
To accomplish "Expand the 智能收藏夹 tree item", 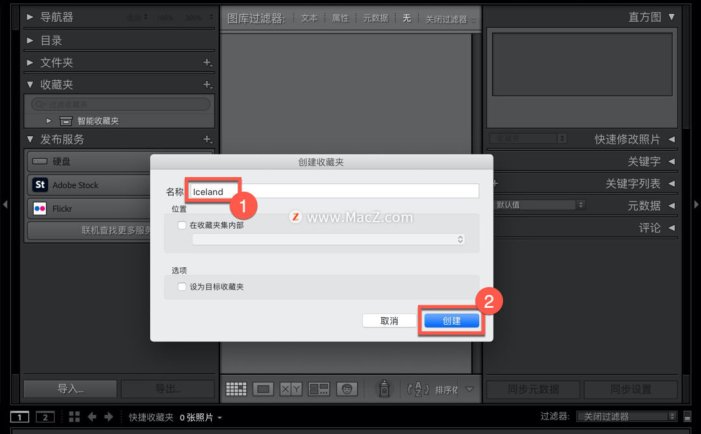I will click(49, 121).
